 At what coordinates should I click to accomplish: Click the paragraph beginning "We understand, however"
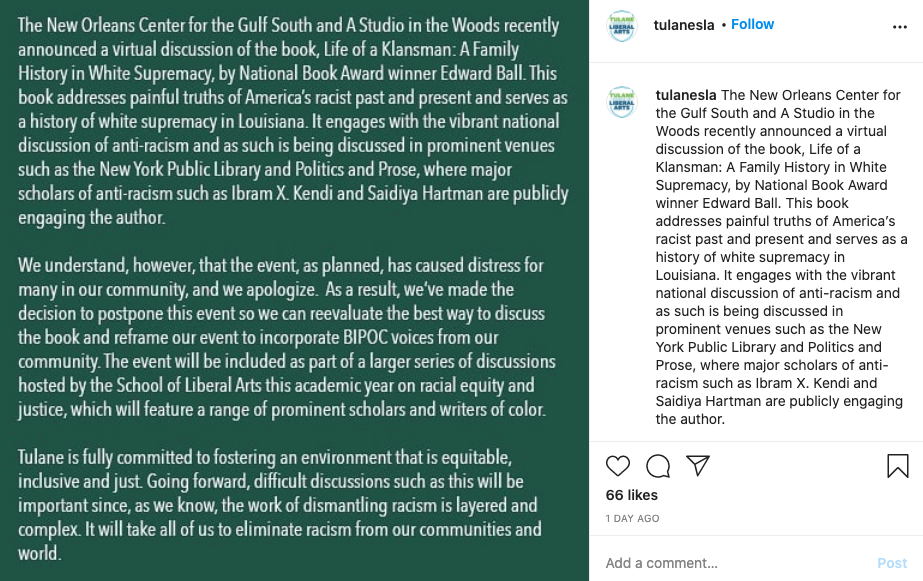point(283,337)
